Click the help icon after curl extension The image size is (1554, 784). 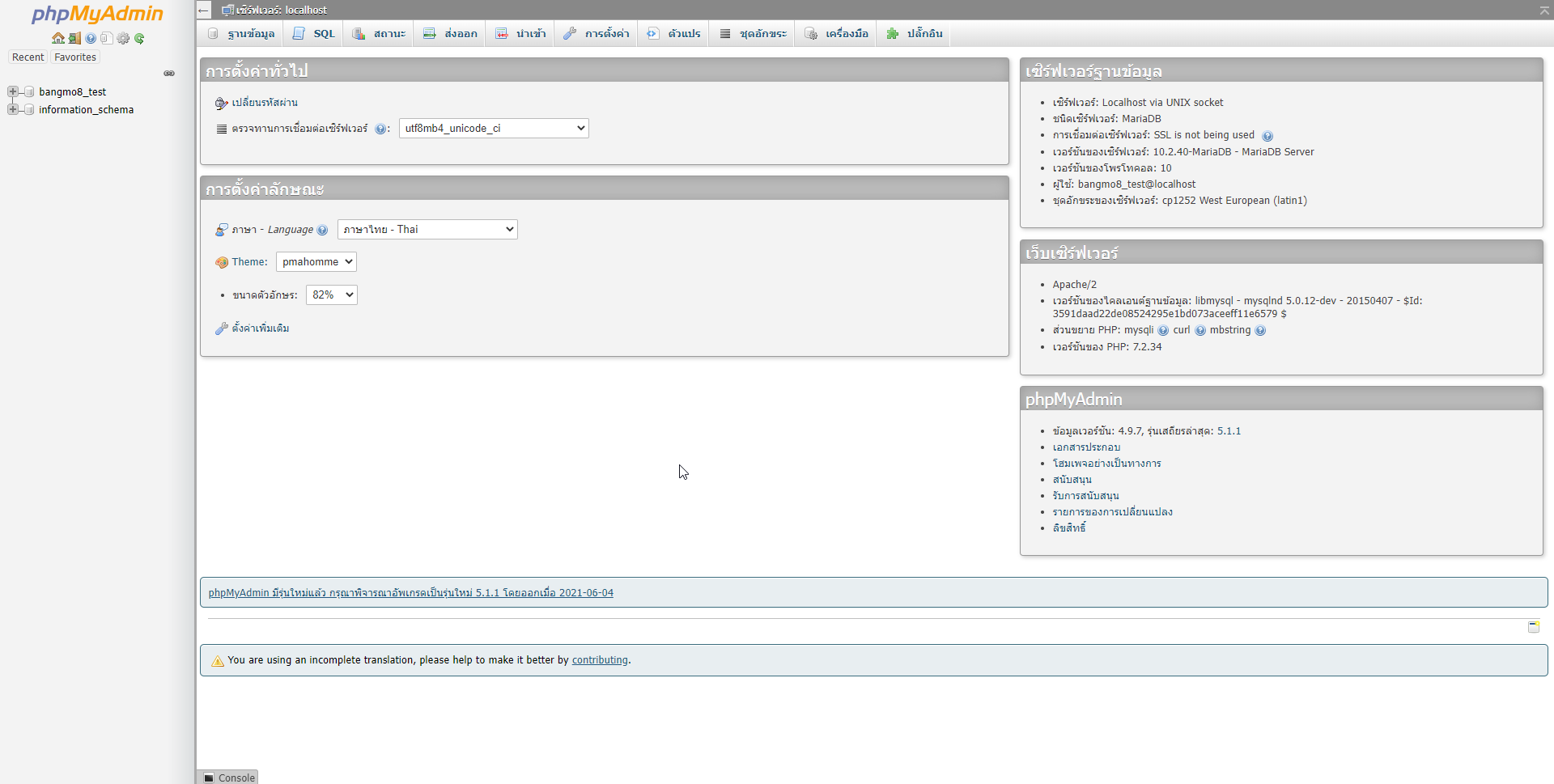(1200, 330)
